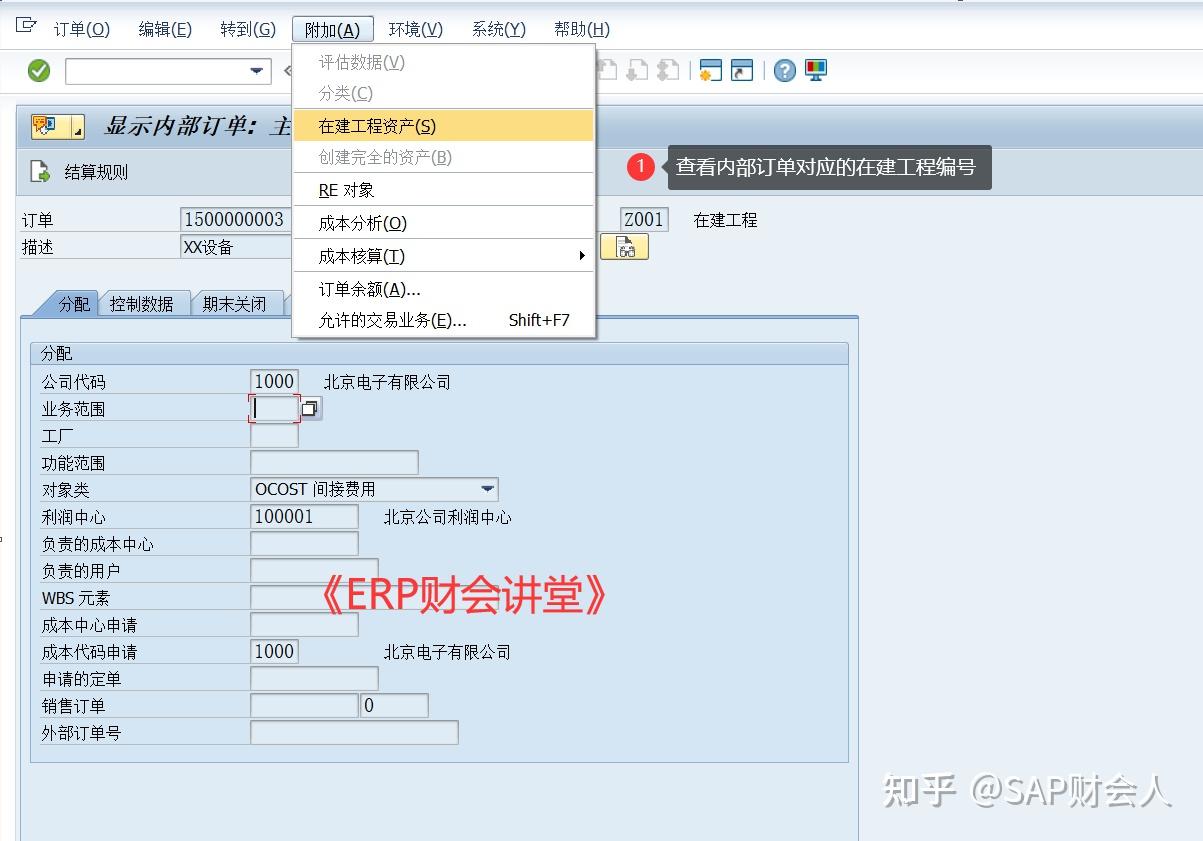The image size is (1203, 841).
Task: Switch to the 期末关闭 tab
Action: (x=237, y=303)
